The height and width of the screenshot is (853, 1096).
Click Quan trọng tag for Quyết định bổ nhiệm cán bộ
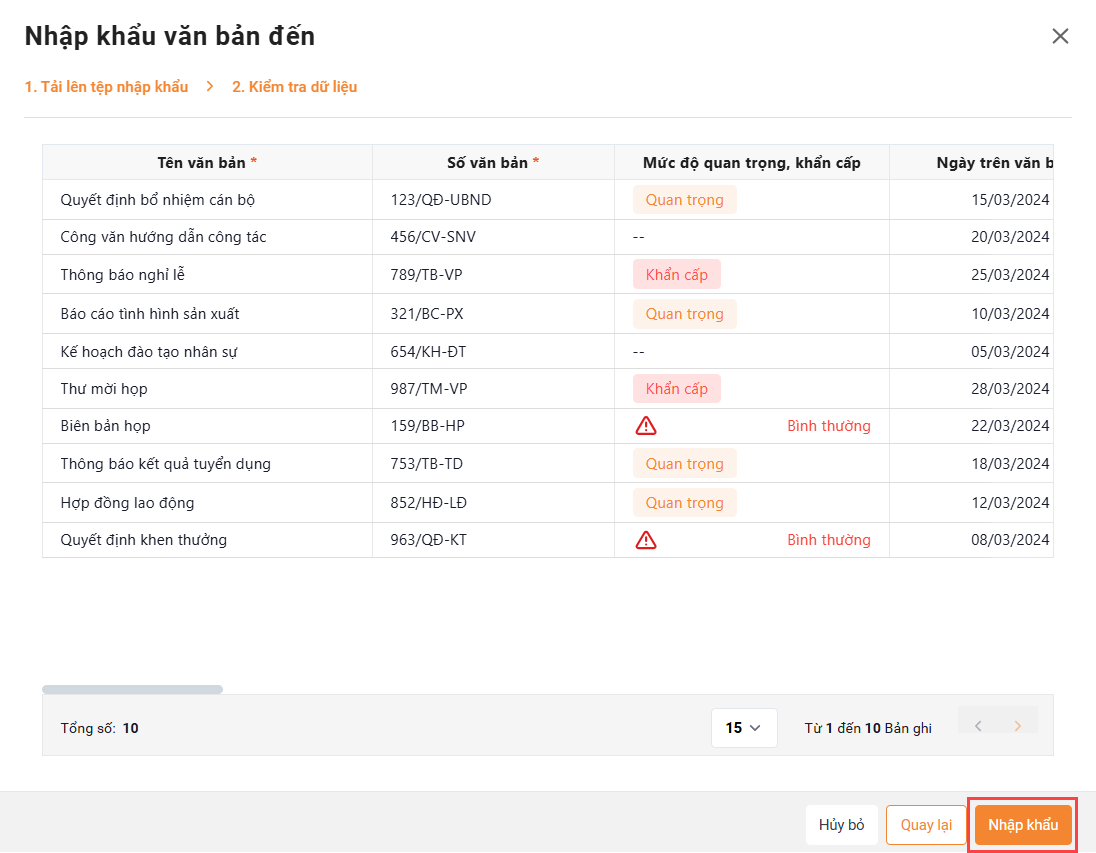pyautogui.click(x=684, y=200)
